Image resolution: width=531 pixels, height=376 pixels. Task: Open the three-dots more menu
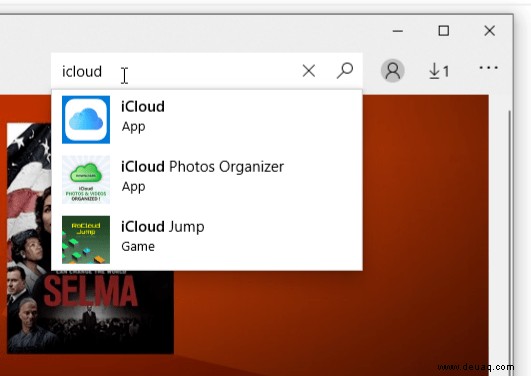point(489,68)
